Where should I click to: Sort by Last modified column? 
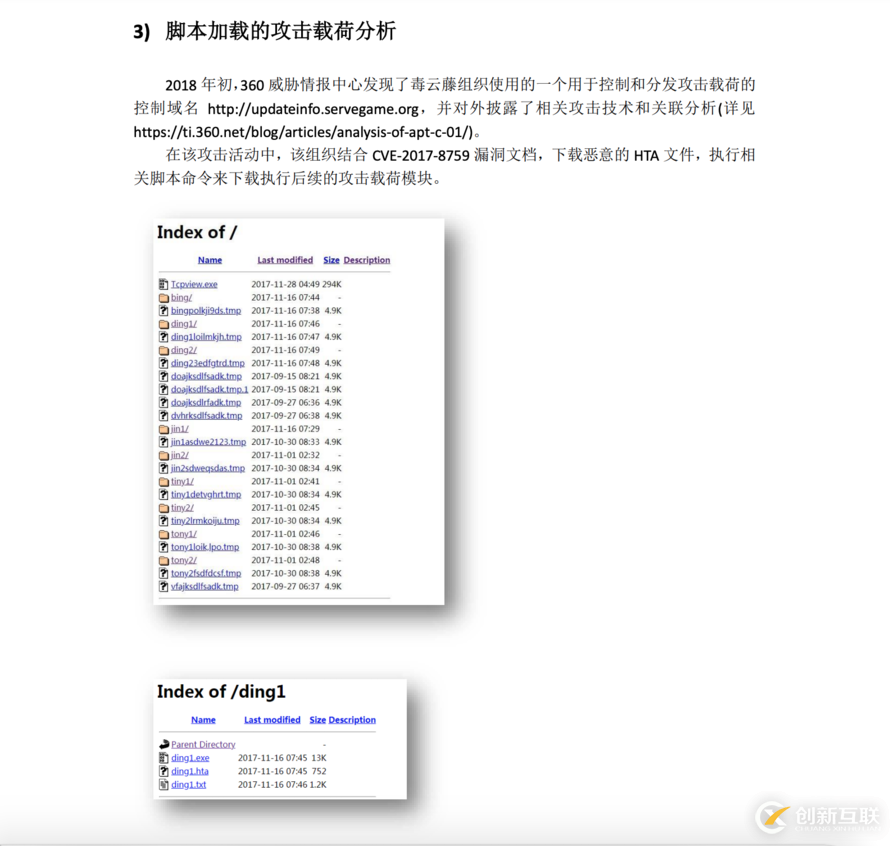pos(284,259)
